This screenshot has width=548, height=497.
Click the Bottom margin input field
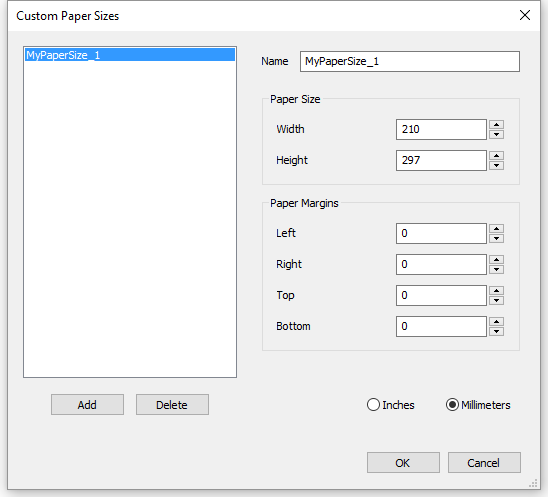(x=441, y=326)
